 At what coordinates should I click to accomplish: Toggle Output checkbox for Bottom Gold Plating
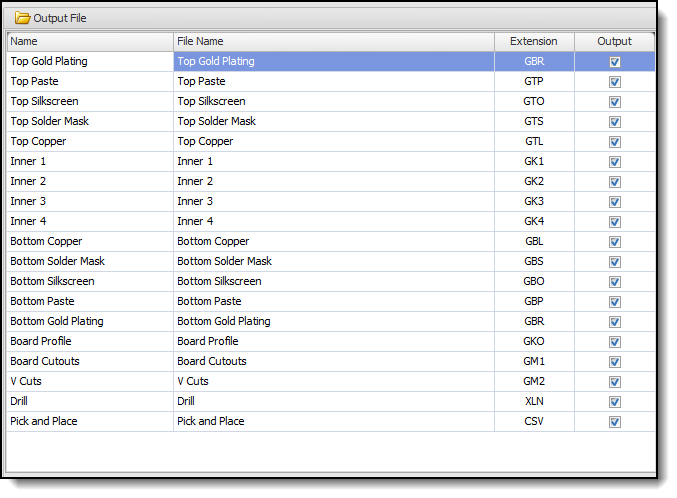[614, 322]
